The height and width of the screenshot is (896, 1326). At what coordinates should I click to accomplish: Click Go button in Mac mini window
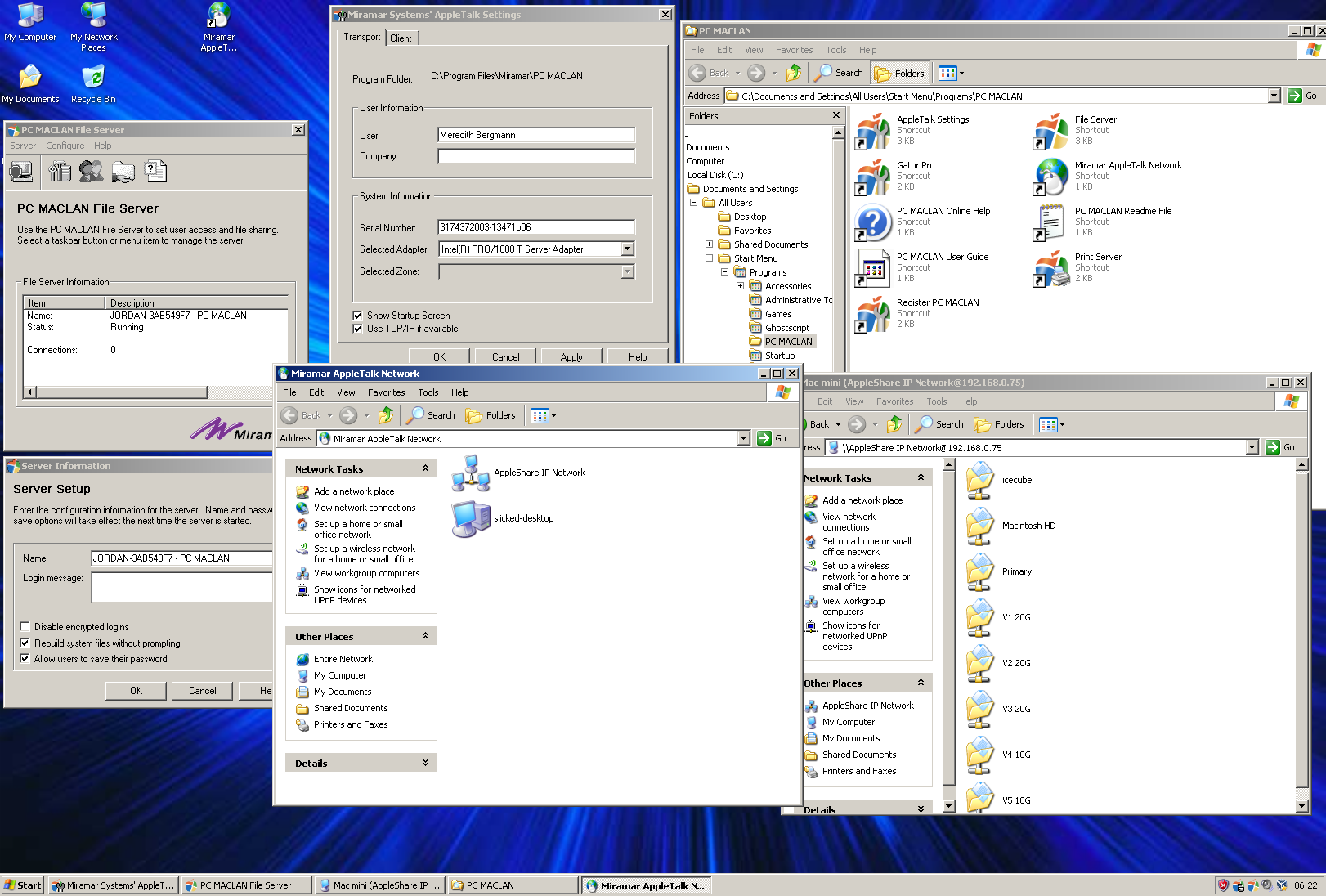click(x=1280, y=447)
